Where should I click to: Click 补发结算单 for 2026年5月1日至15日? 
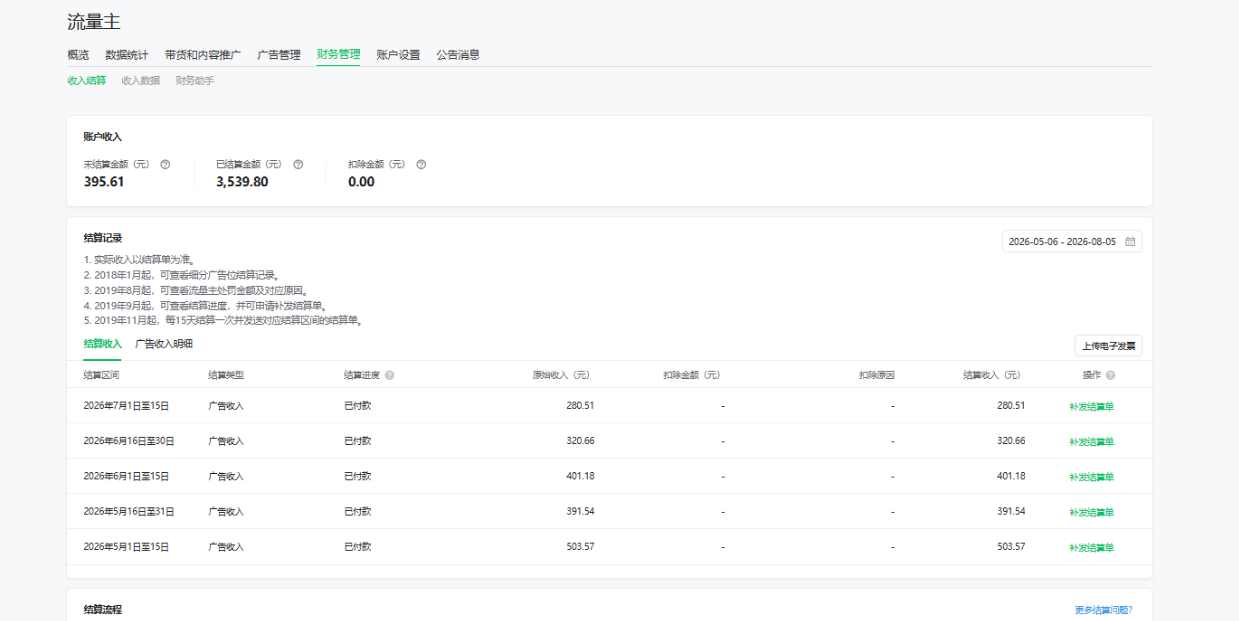1091,547
